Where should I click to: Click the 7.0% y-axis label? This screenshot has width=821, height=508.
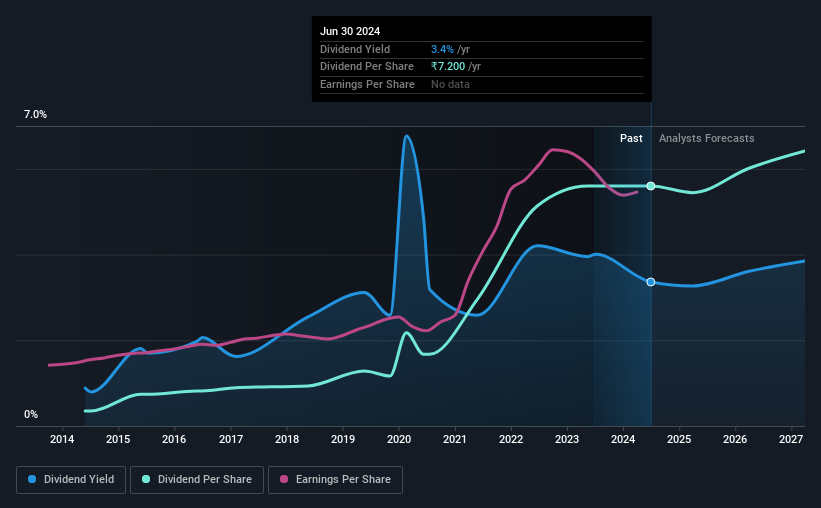[x=35, y=114]
